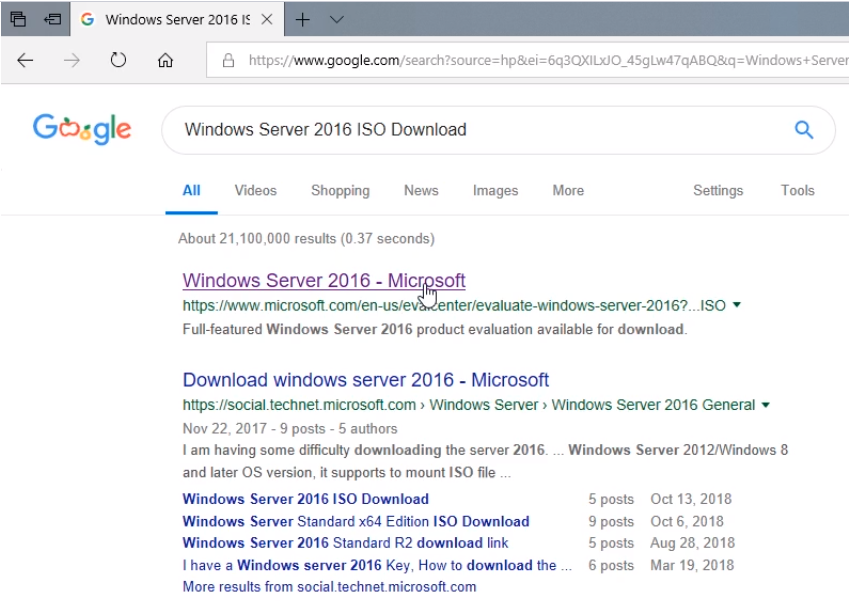Screen dimensions: 849x615
Task: Open dropdown arrow beside technet URL
Action: coord(766,405)
